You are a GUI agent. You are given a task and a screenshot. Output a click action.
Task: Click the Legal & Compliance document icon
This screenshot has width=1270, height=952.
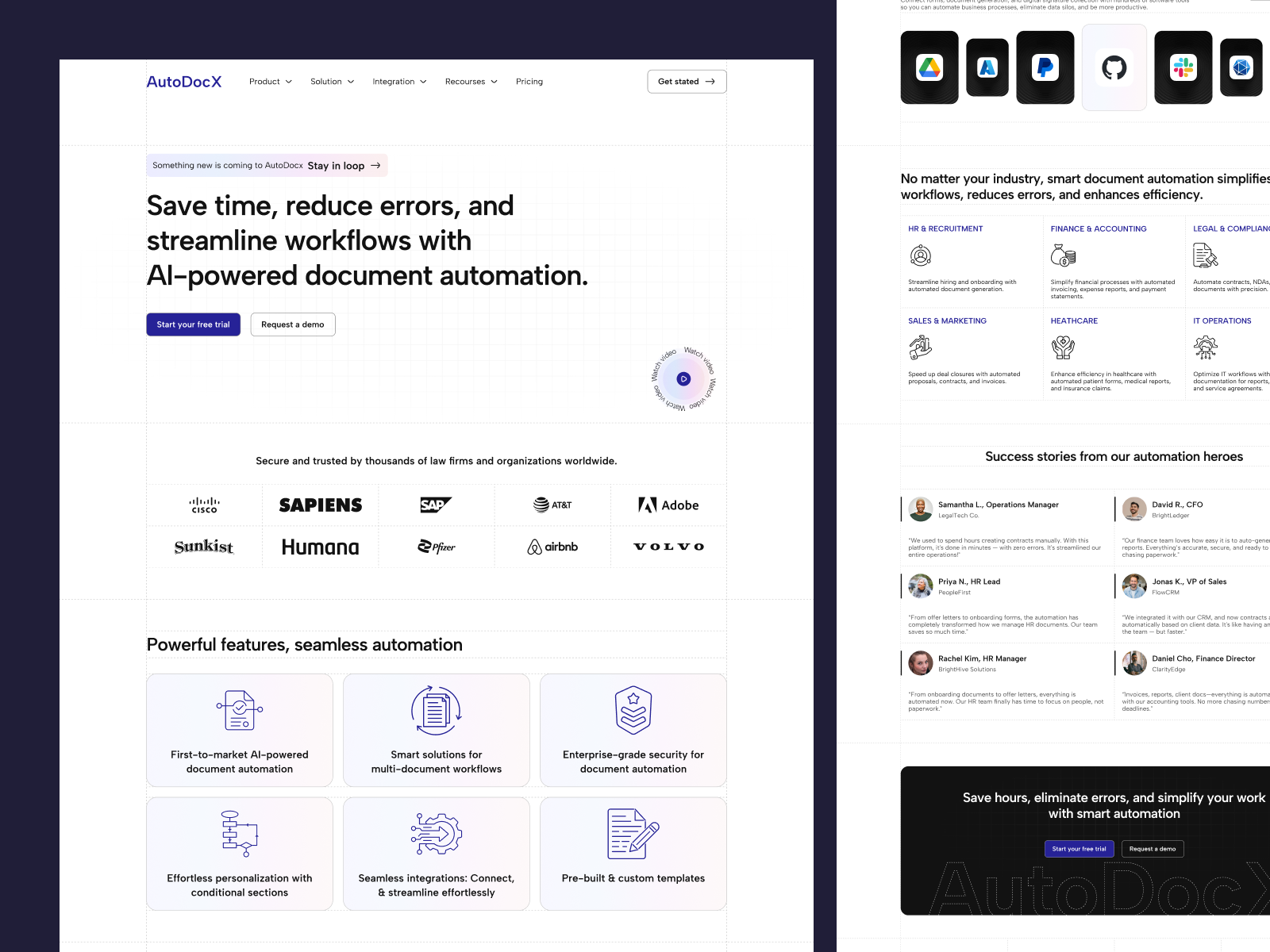(1206, 255)
